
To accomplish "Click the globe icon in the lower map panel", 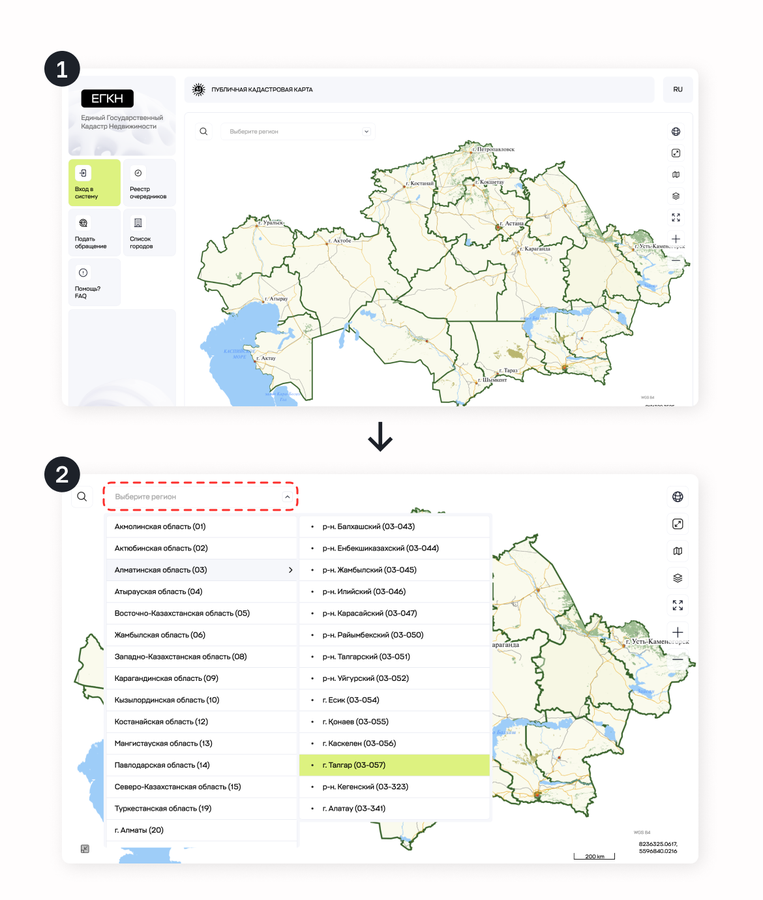I will [x=677, y=497].
